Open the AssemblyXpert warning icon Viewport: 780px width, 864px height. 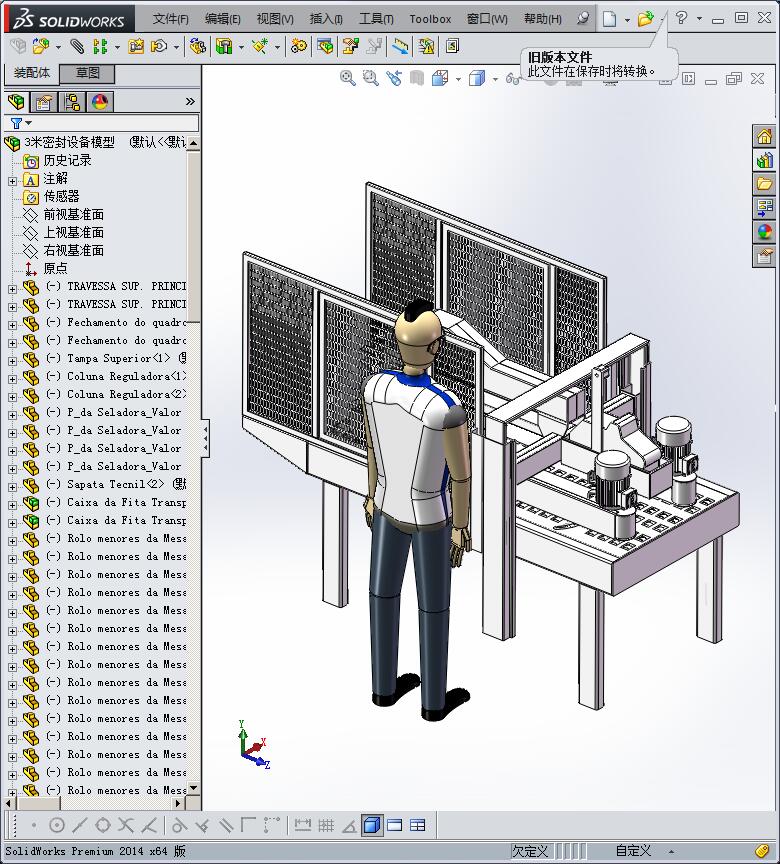426,46
